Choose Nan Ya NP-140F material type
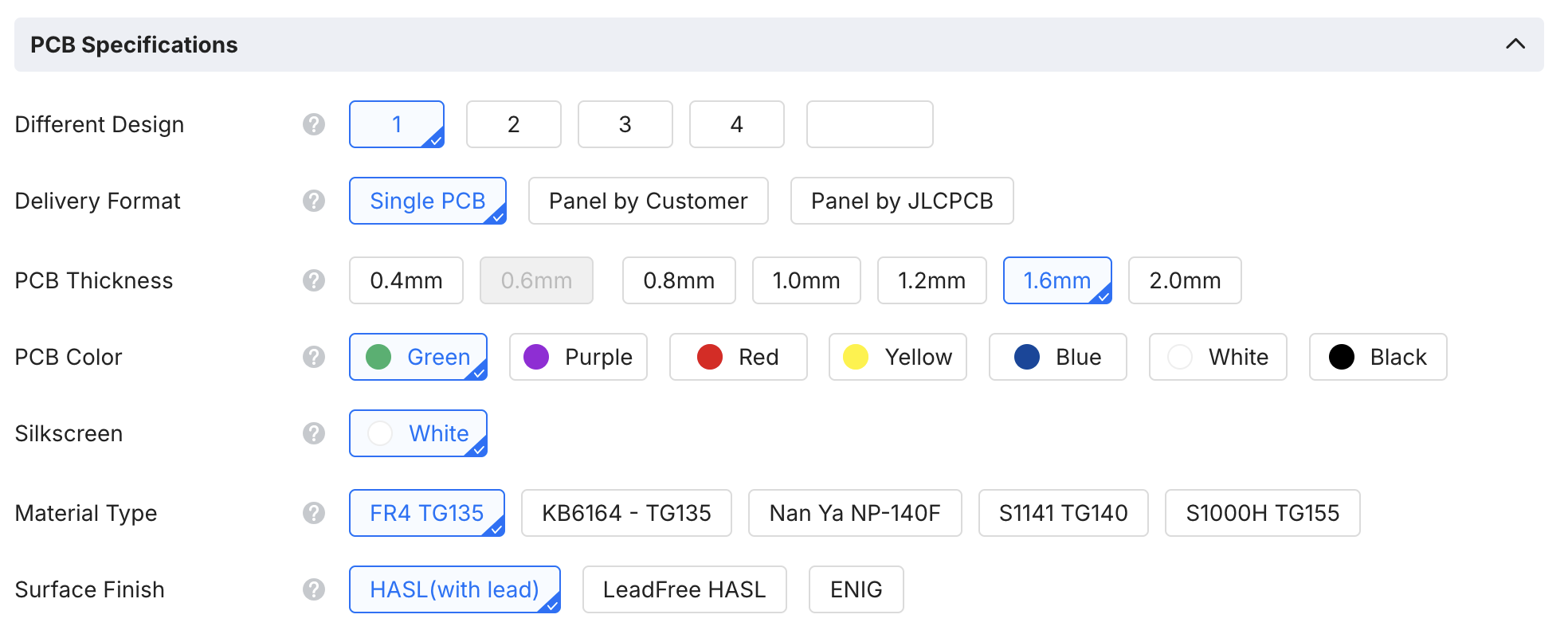 [x=855, y=513]
